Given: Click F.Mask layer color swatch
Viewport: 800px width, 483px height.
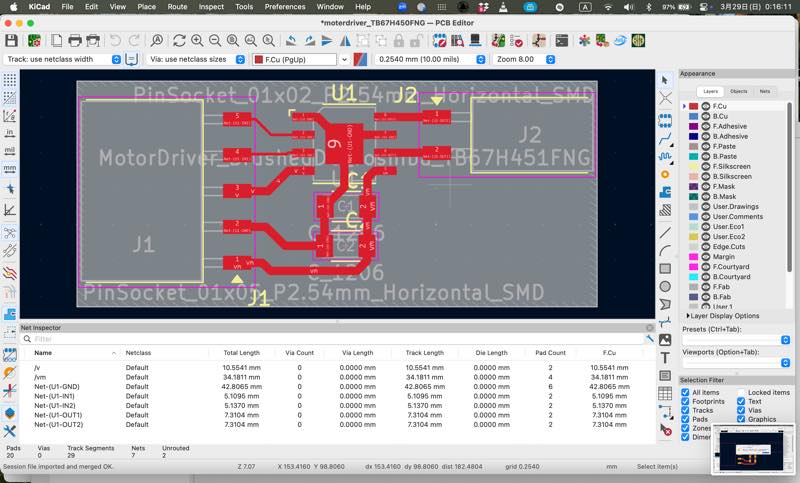Looking at the screenshot, I should [693, 187].
